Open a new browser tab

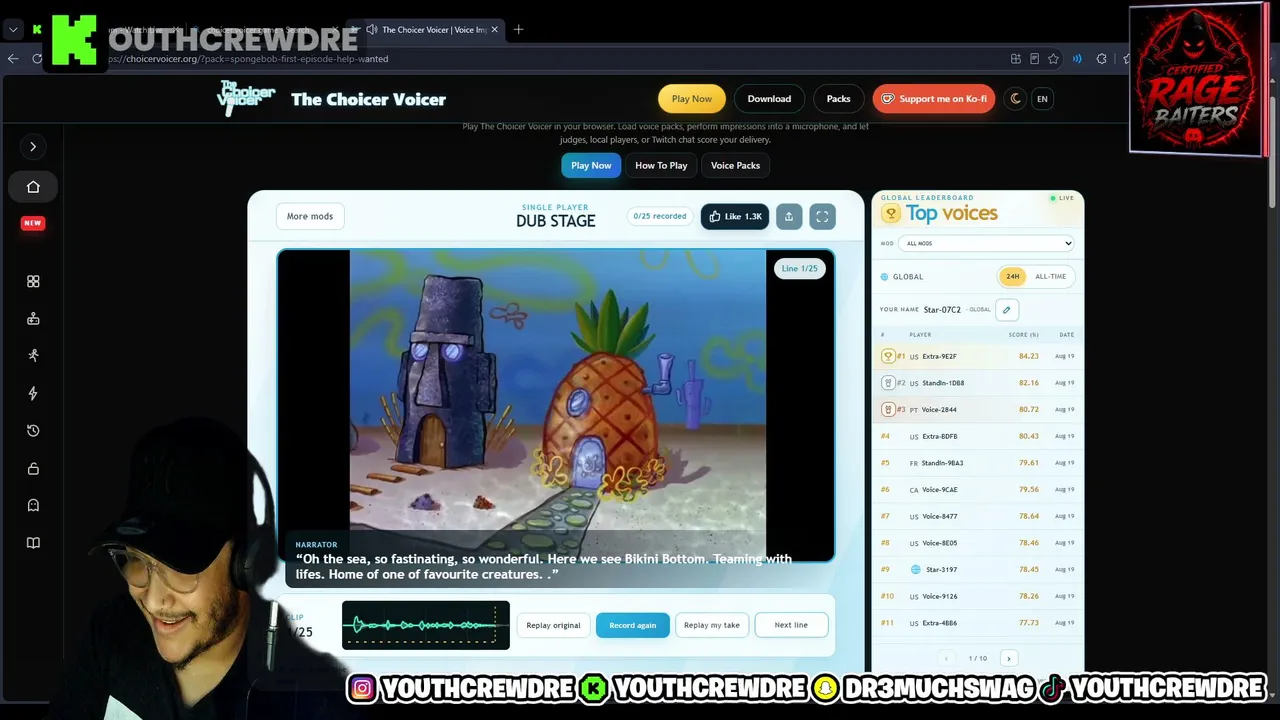click(x=518, y=30)
